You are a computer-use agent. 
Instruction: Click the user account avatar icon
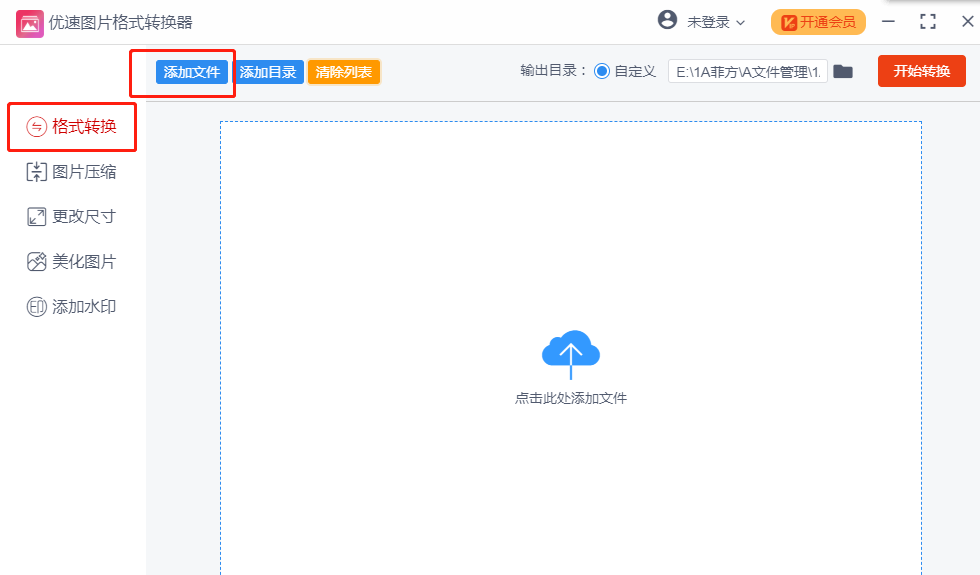point(668,20)
